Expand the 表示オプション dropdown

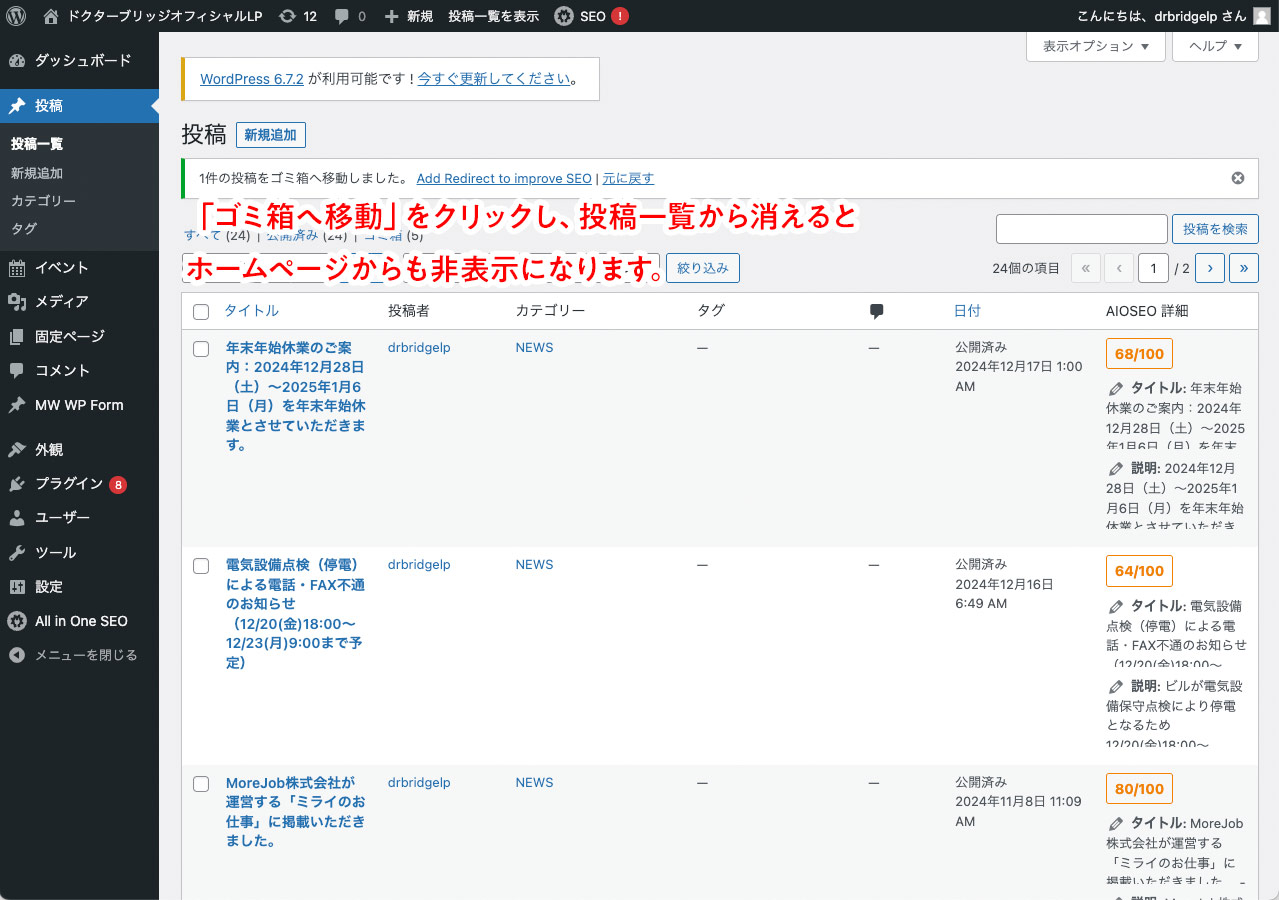pos(1096,46)
